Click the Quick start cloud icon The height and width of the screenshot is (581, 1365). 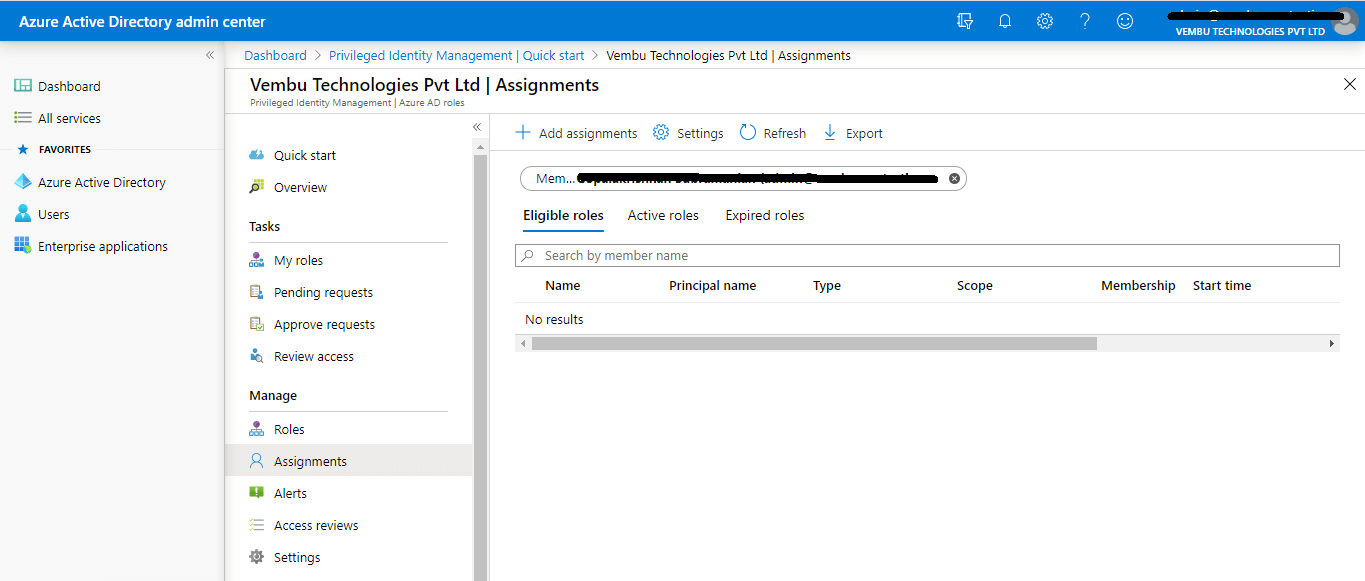click(257, 155)
